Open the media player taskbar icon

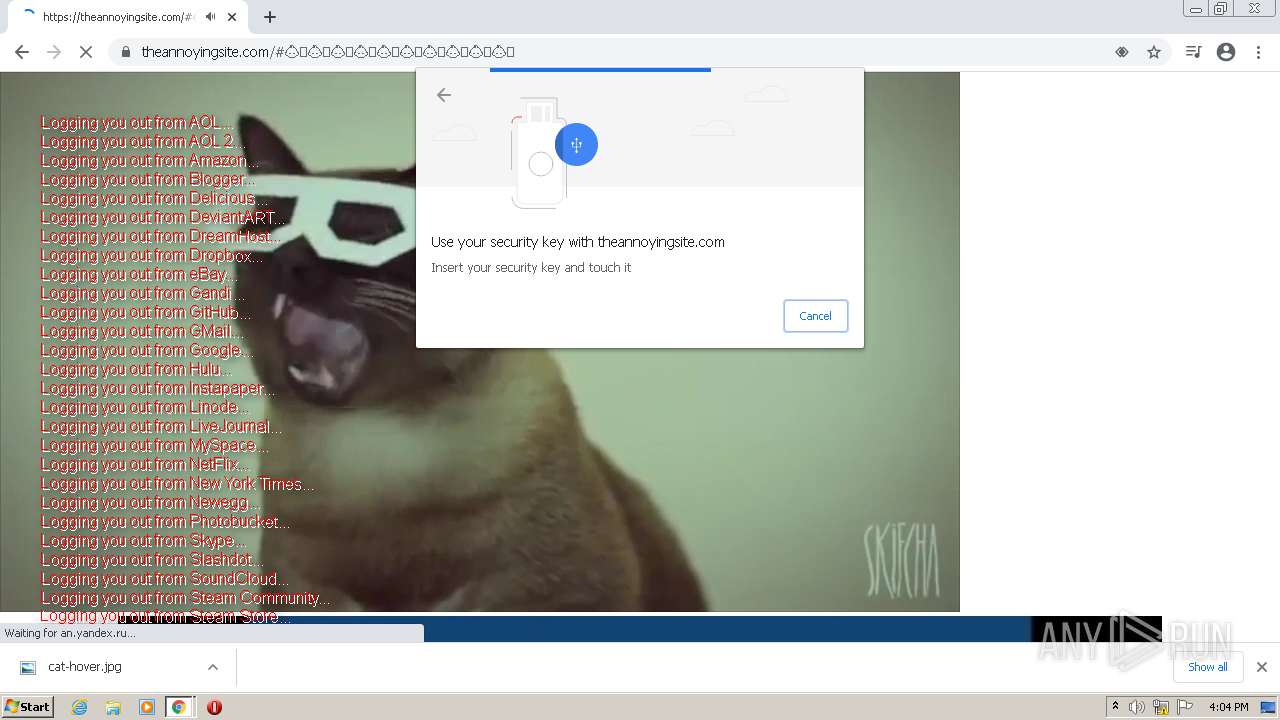click(147, 707)
